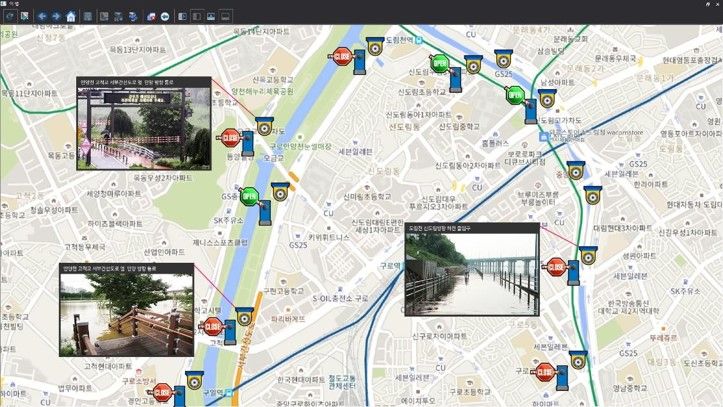This screenshot has height=407, width=723.
Task: Click the OPEN sign near SK주유소 on left
Action: click(x=249, y=197)
